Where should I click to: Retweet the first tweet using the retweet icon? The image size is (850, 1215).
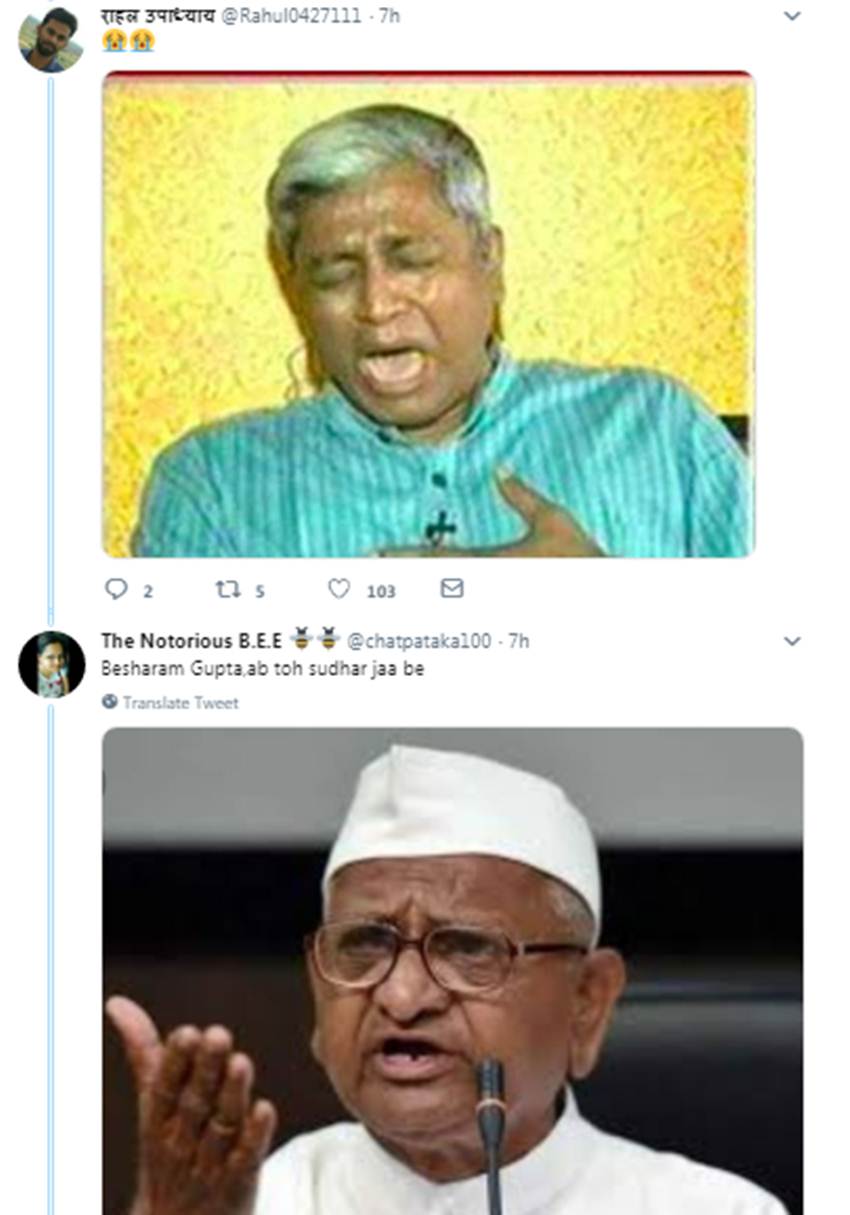point(228,589)
